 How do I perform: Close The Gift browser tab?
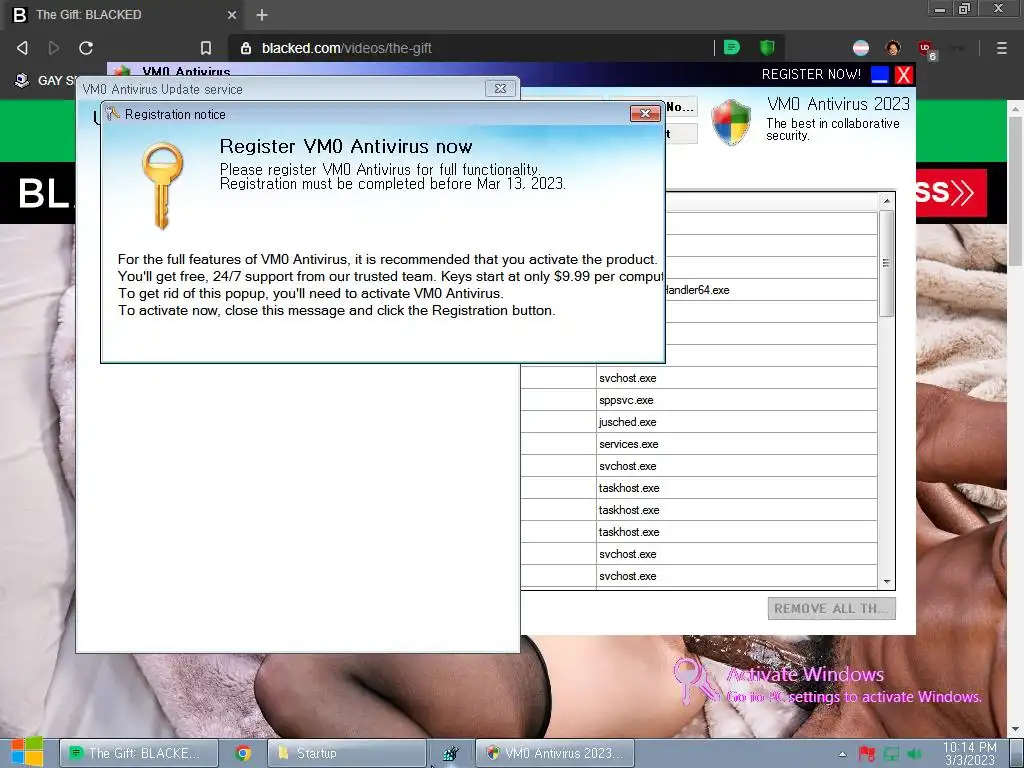pos(232,14)
